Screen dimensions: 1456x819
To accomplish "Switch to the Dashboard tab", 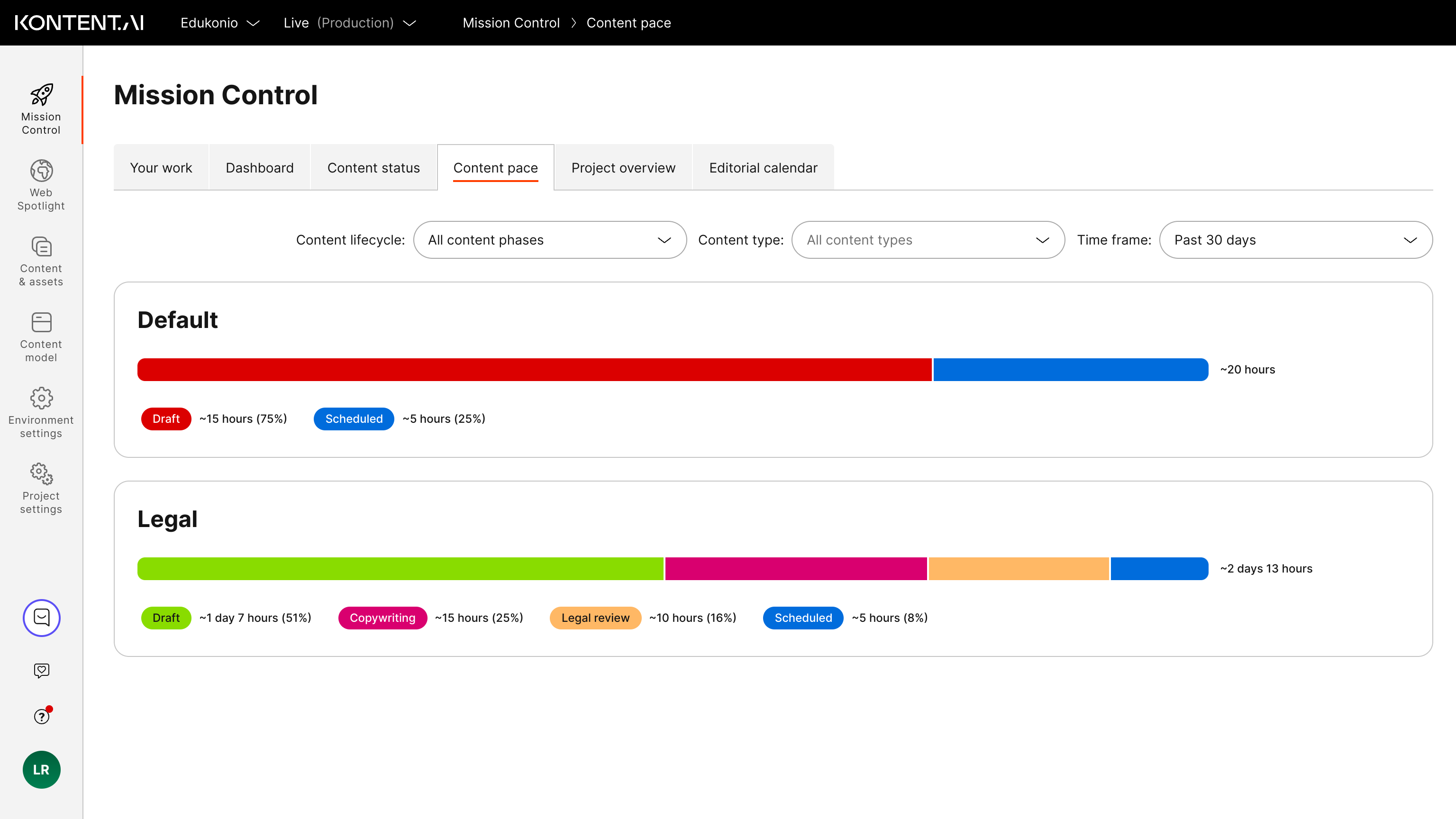I will (x=259, y=168).
